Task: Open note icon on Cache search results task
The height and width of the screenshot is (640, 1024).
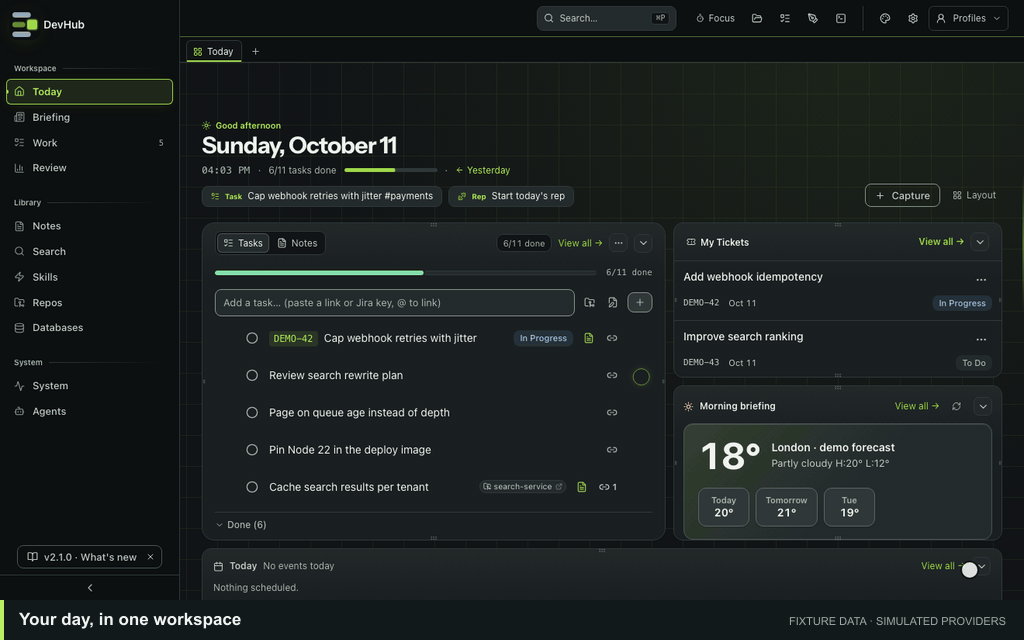Action: [581, 487]
